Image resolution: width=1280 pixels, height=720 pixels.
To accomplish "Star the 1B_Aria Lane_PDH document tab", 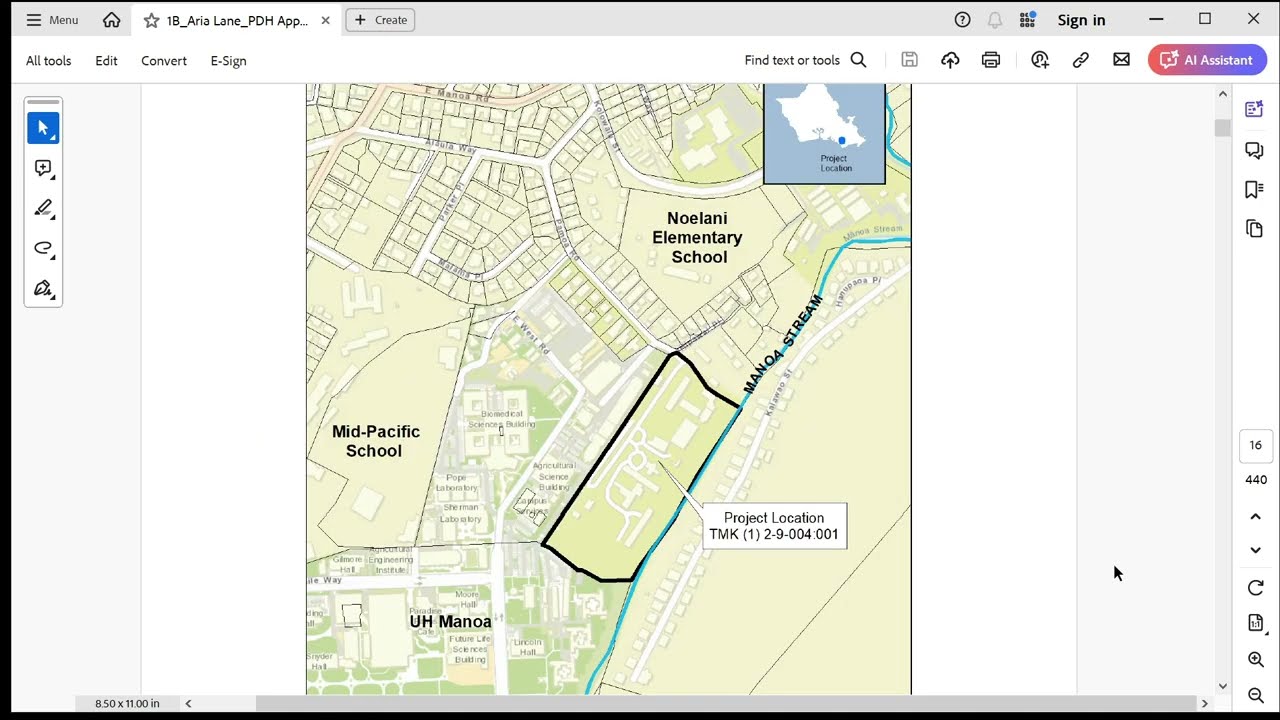I will (x=151, y=20).
